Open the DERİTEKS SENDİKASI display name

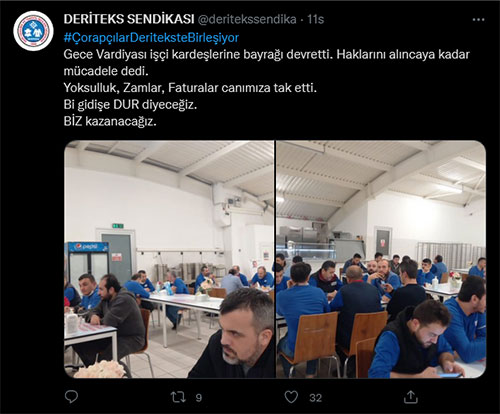click(129, 19)
